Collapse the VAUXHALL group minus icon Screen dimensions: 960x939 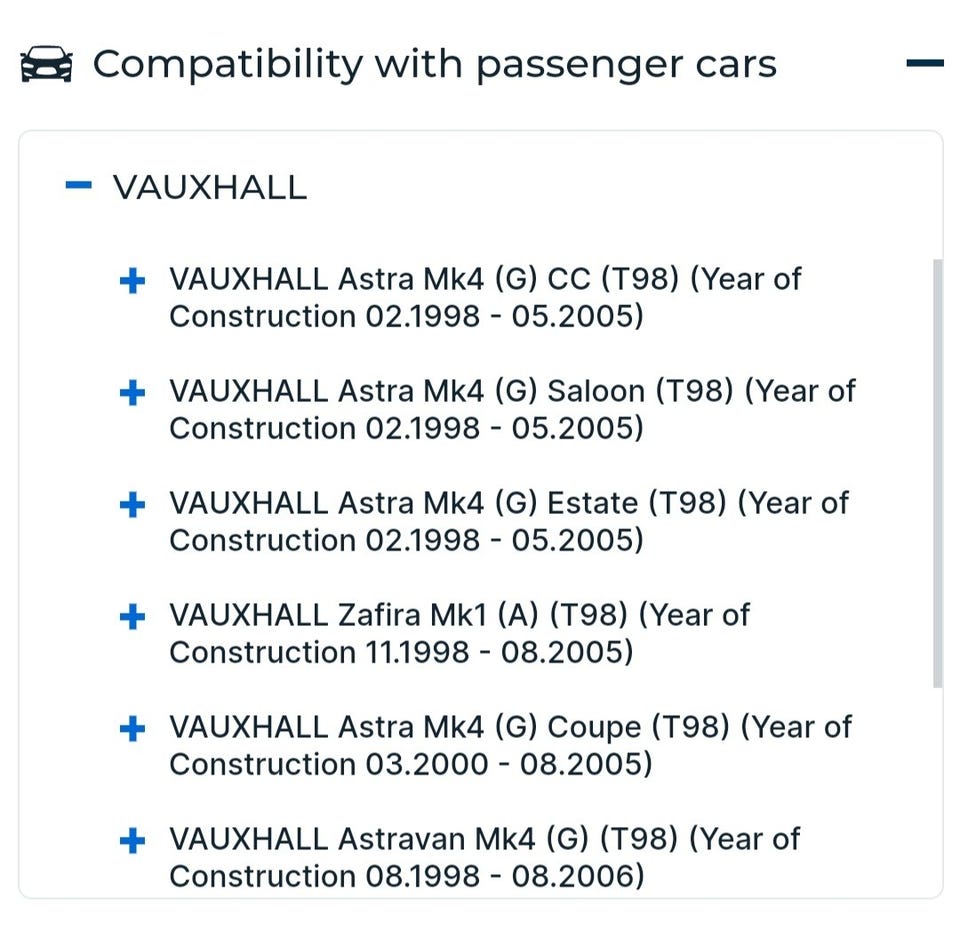click(x=78, y=185)
